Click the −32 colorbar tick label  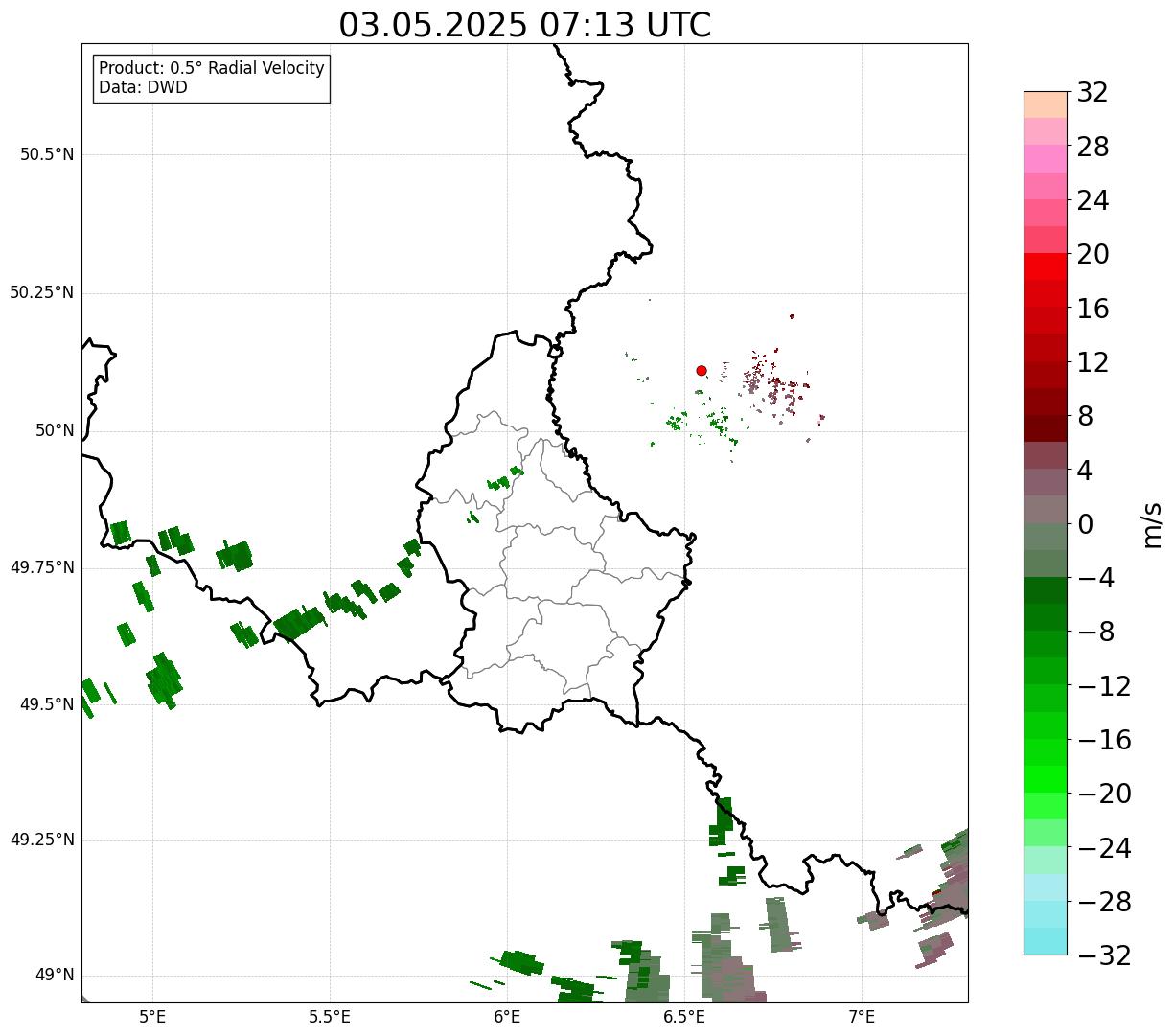[x=1104, y=955]
